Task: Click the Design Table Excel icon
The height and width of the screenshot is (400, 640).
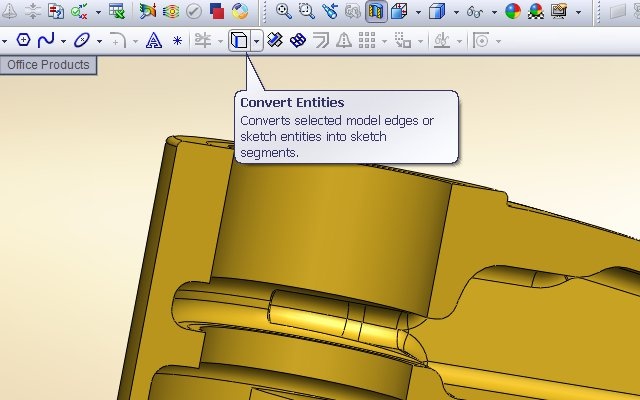Action: point(117,11)
